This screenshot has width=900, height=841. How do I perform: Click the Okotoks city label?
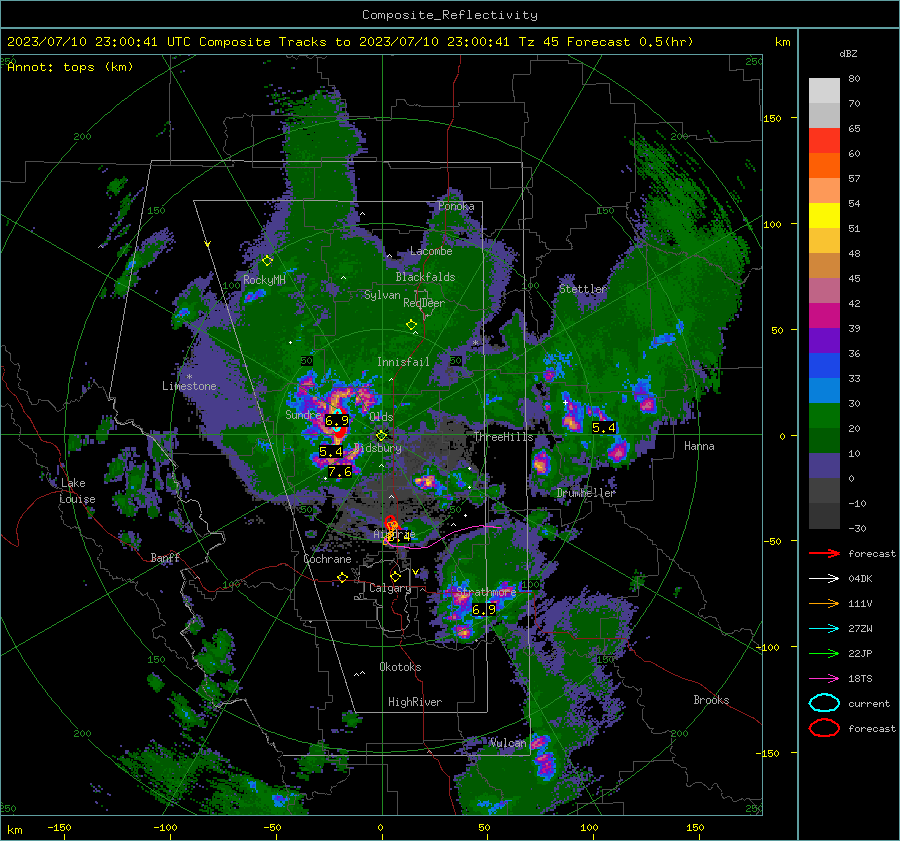pos(400,667)
